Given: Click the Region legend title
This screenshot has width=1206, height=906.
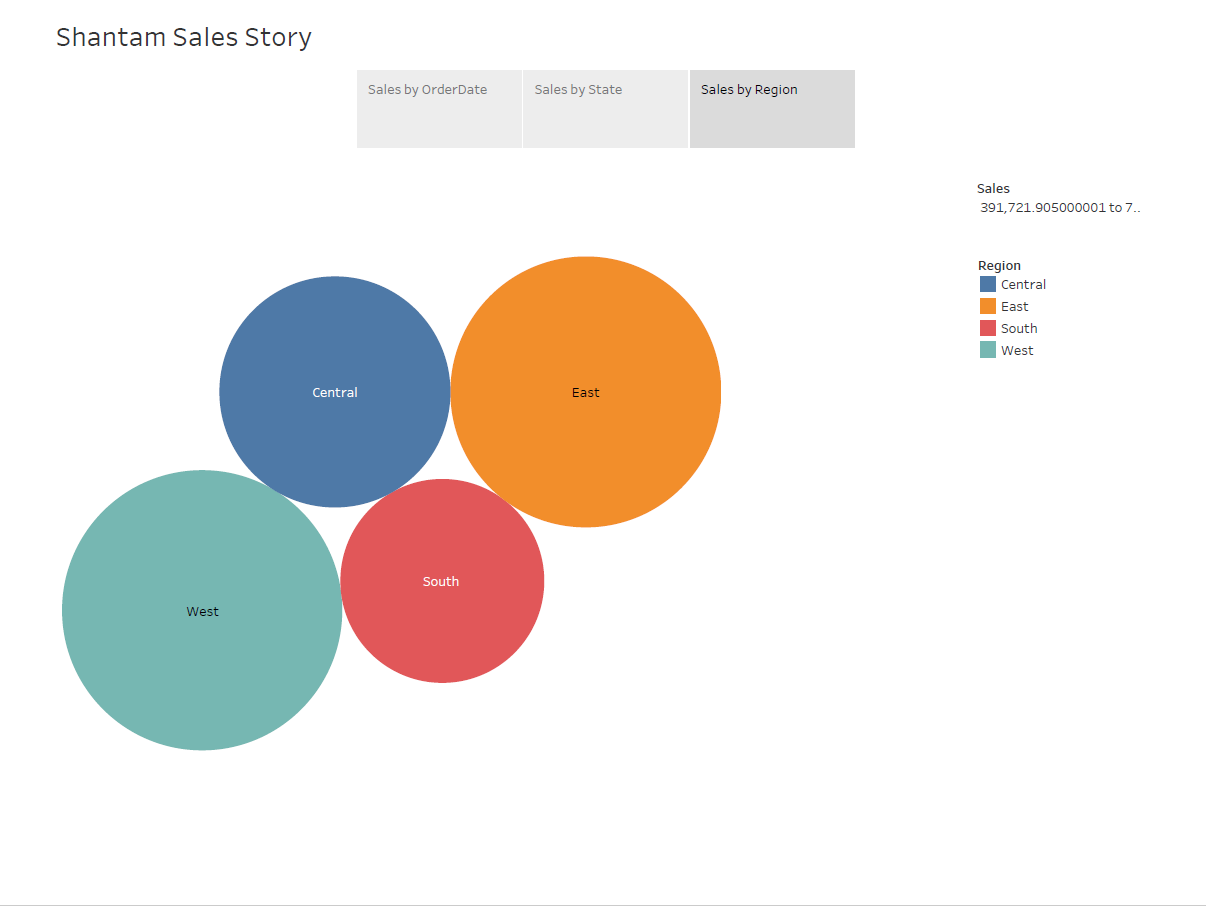Looking at the screenshot, I should point(999,265).
